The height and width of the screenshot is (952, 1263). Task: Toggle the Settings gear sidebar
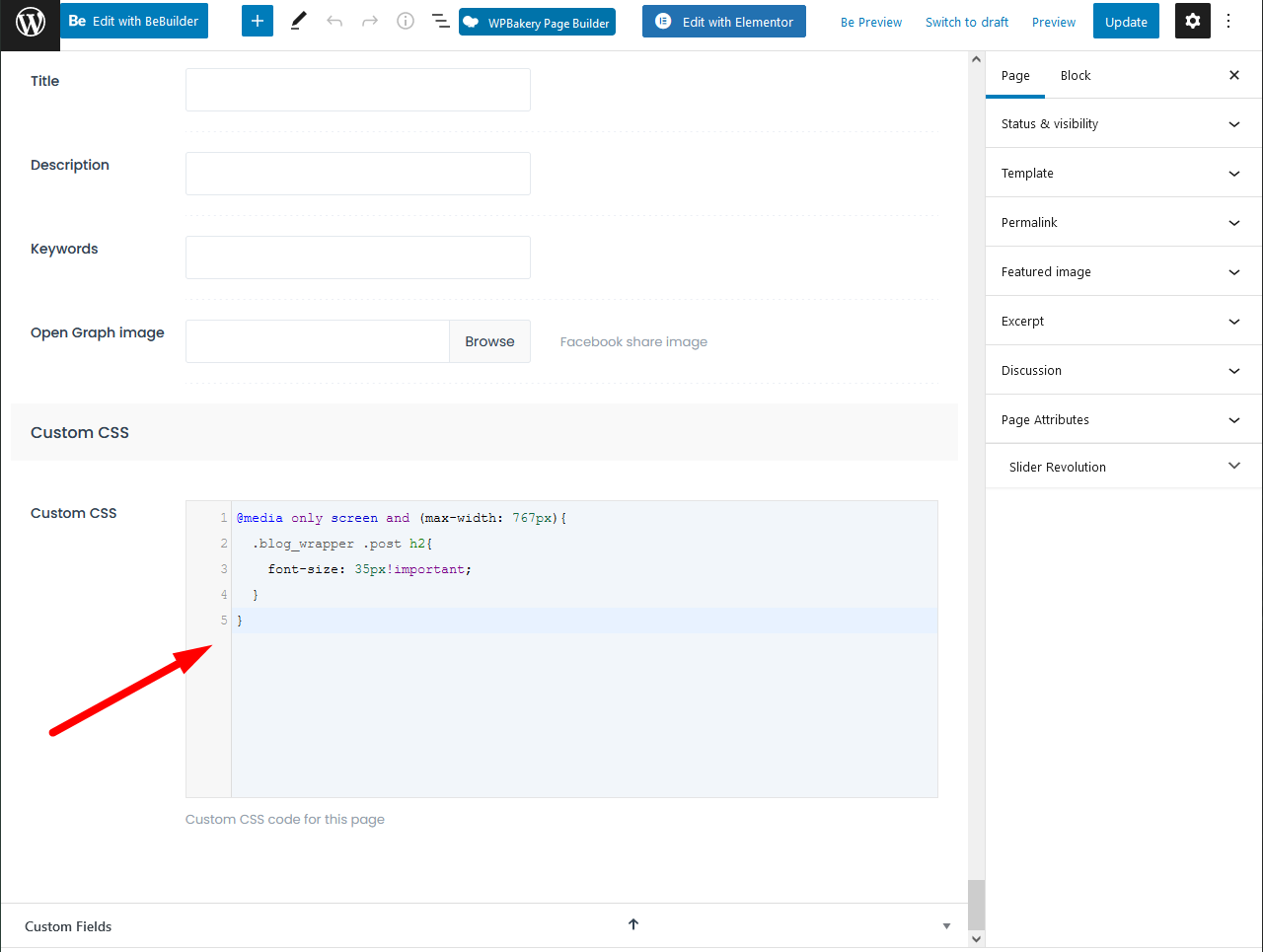click(1193, 21)
